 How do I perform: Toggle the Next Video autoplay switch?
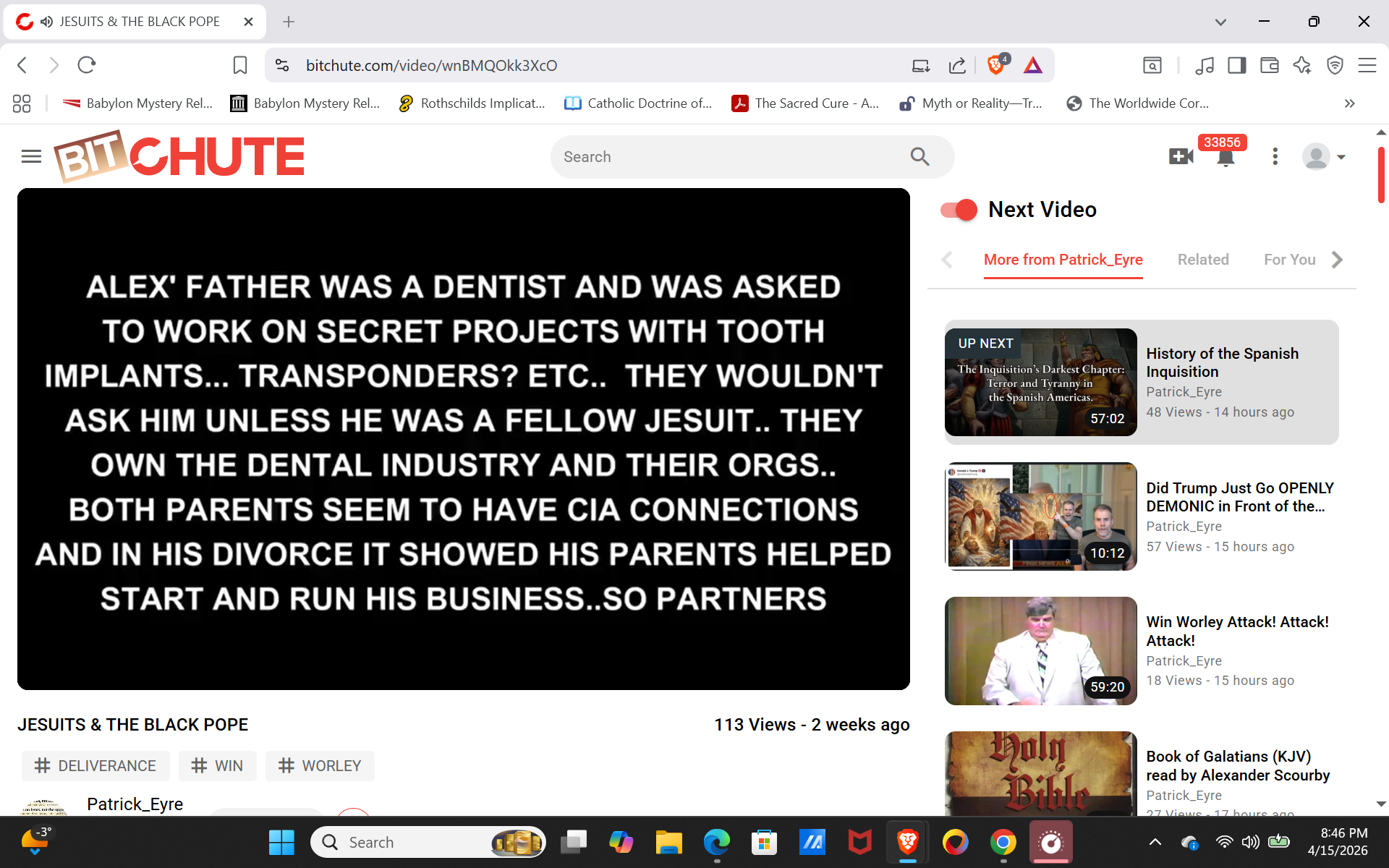(959, 210)
